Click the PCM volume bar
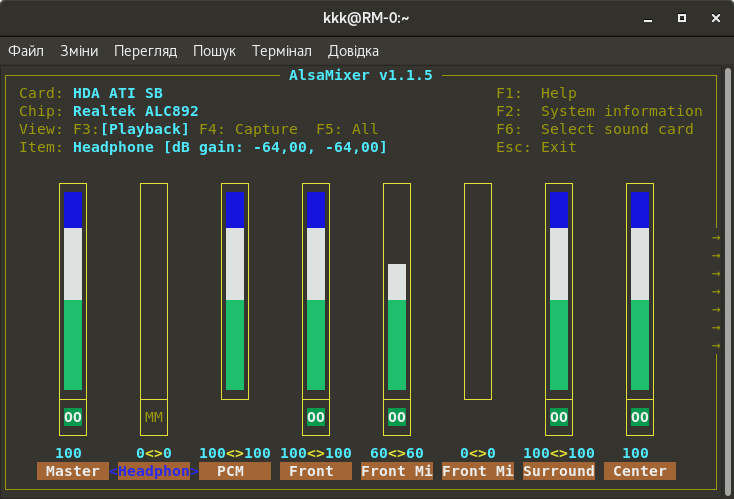The image size is (734, 499). (235, 290)
